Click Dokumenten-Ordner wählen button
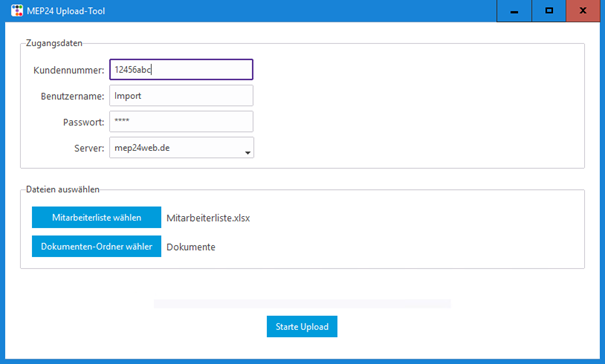This screenshot has height=364, width=605. click(96, 246)
